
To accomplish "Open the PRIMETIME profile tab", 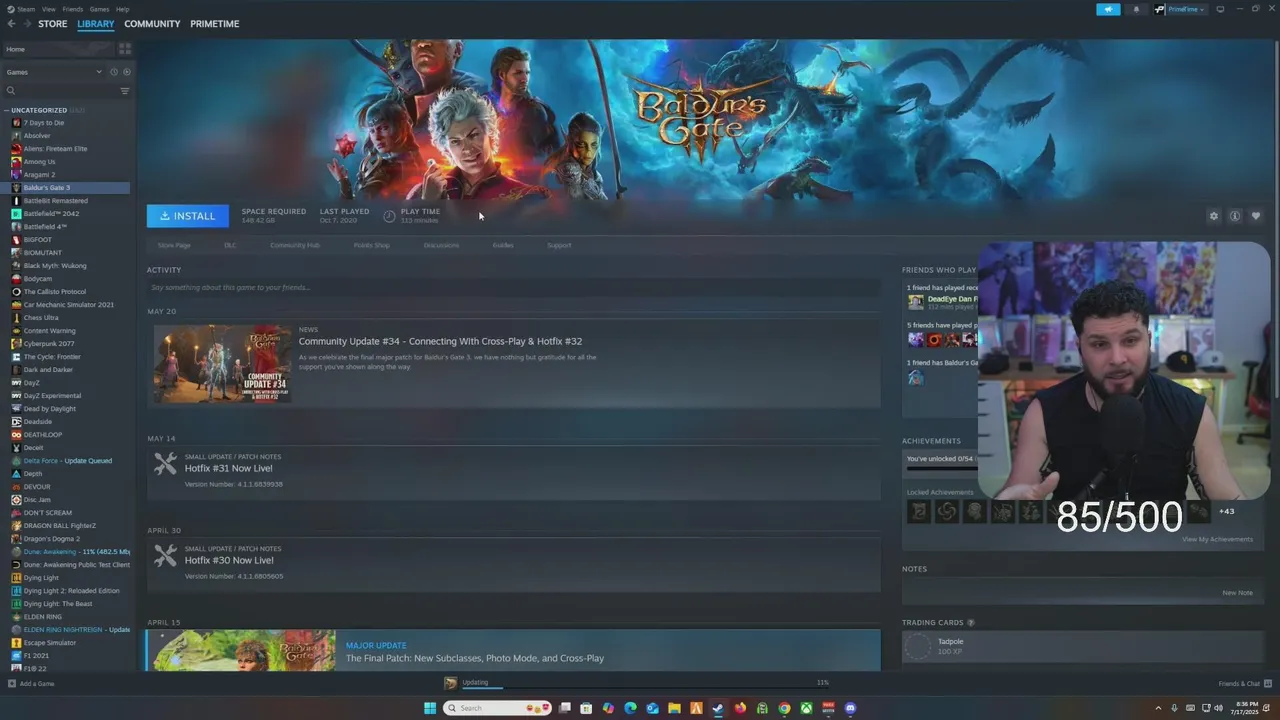I will (x=215, y=24).
